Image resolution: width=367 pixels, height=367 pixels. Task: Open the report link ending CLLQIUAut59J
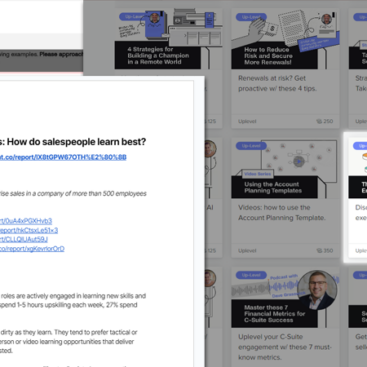(x=24, y=239)
